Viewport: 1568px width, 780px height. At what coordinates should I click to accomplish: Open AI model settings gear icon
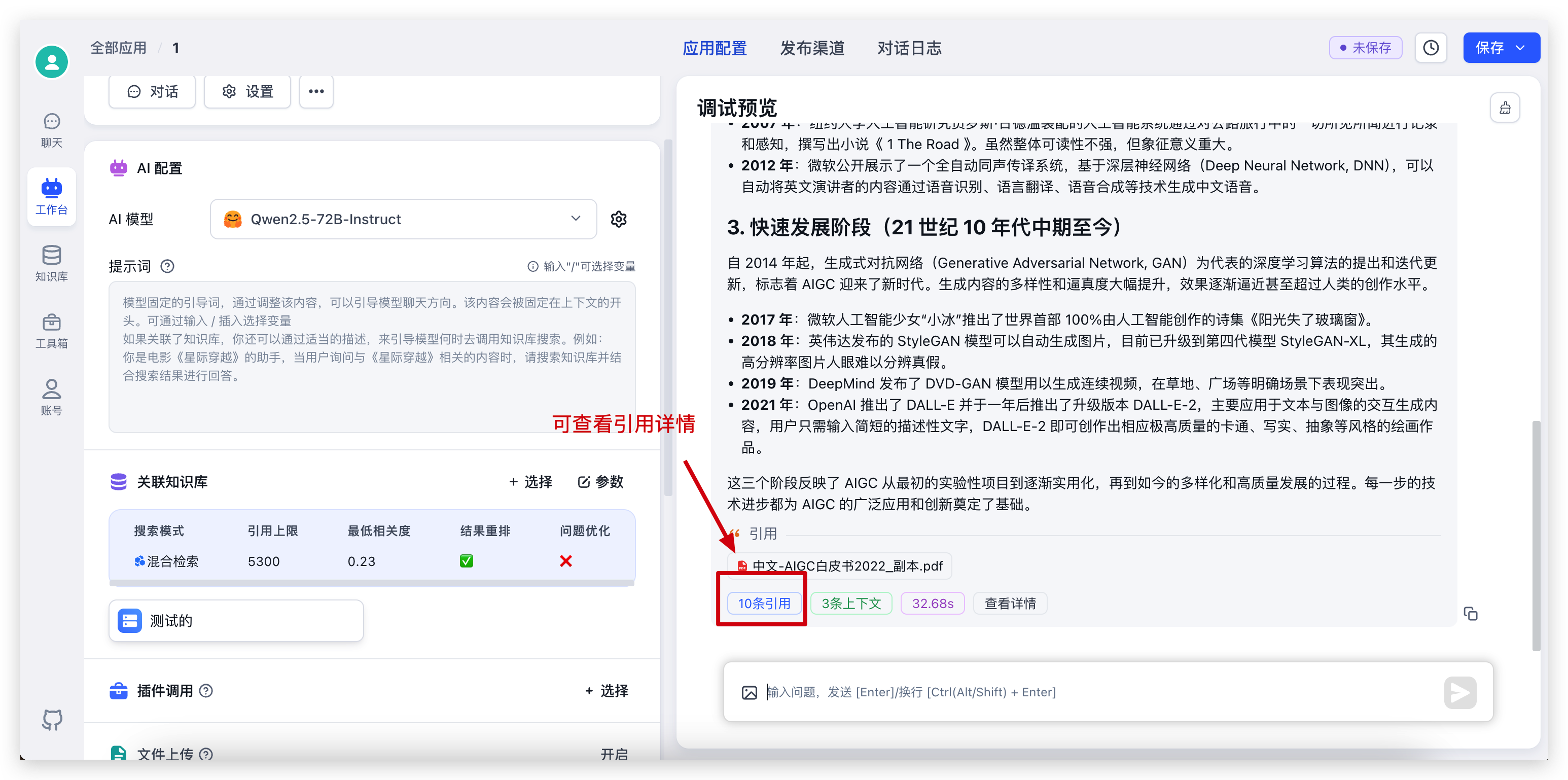coord(619,219)
